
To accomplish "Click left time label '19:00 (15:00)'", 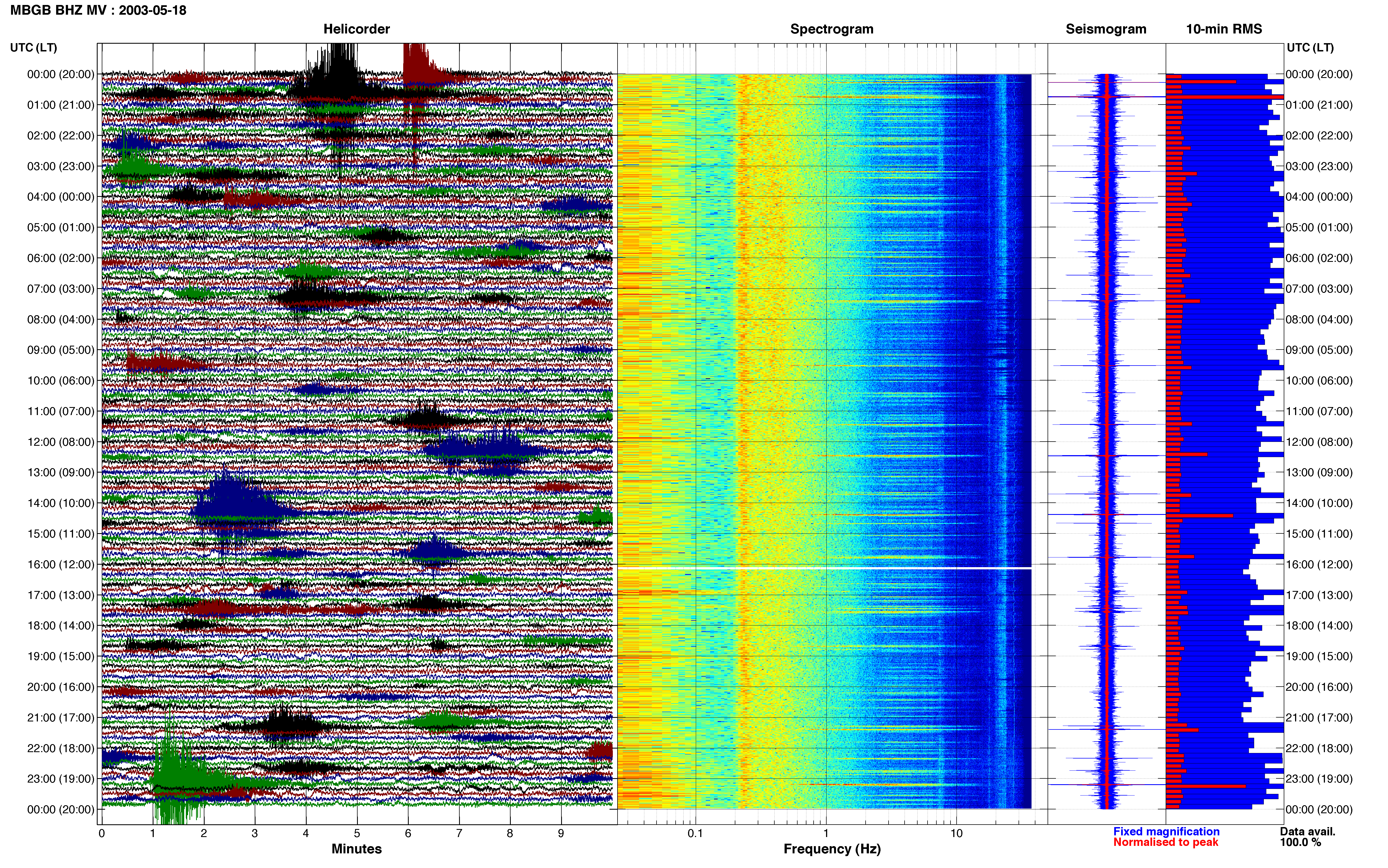I will 61,656.
